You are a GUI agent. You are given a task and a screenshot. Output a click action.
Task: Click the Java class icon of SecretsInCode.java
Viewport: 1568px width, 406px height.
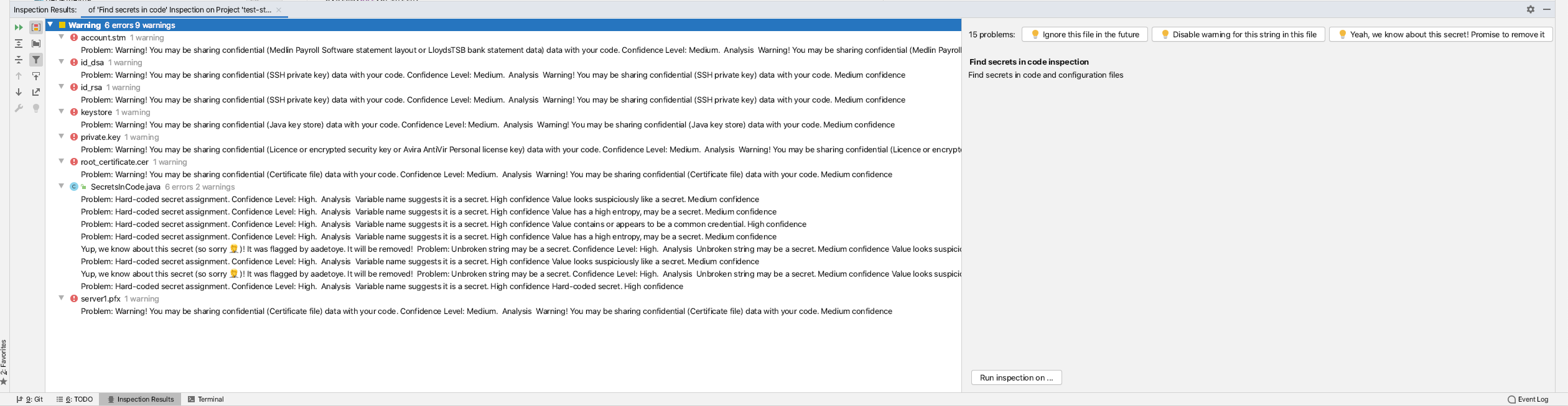pos(74,187)
